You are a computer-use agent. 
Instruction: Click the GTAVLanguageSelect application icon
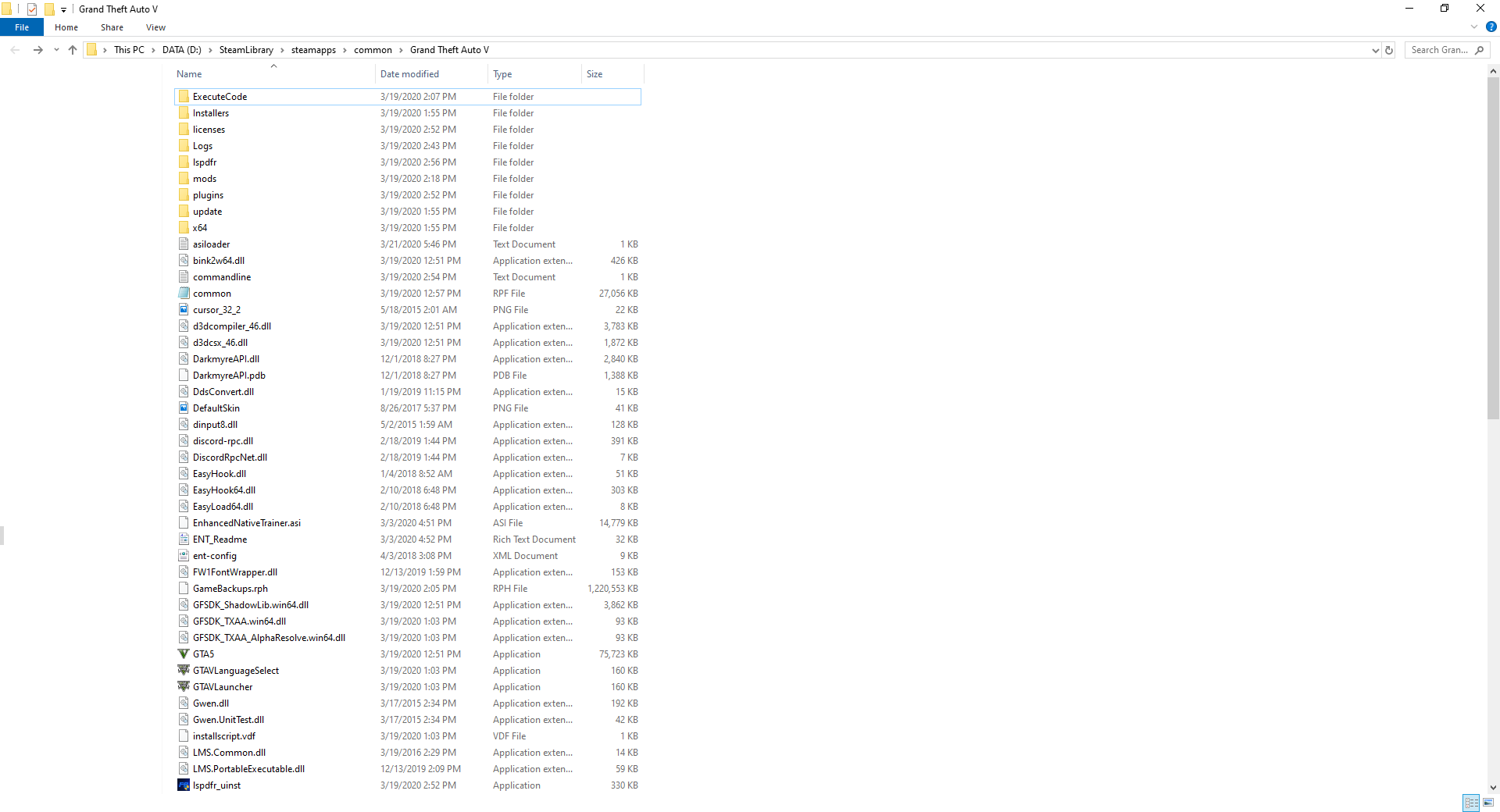pyautogui.click(x=184, y=671)
